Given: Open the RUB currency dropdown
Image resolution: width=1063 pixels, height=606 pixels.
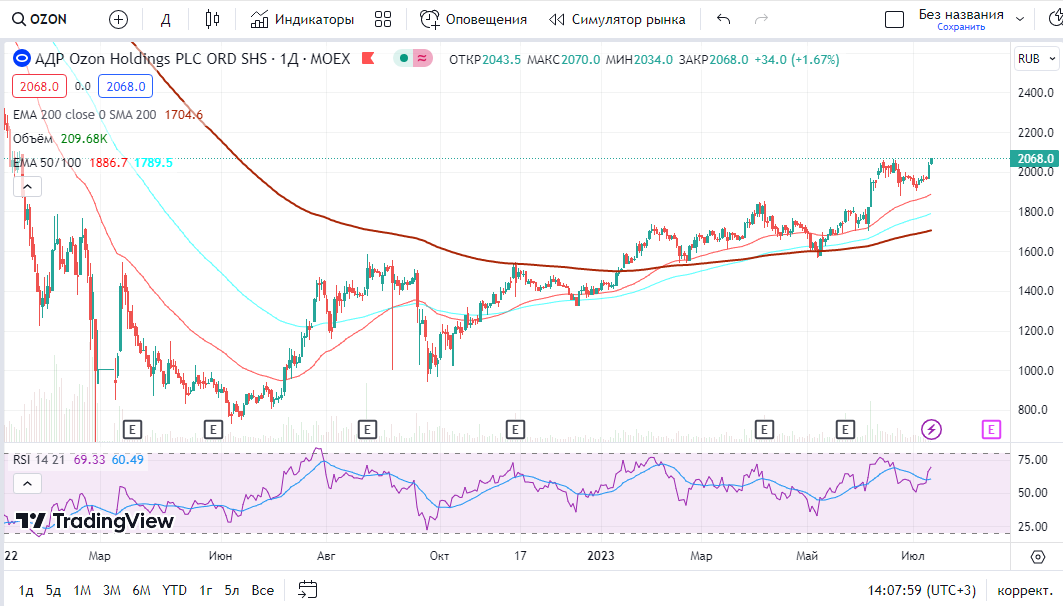Looking at the screenshot, I should coord(1037,59).
